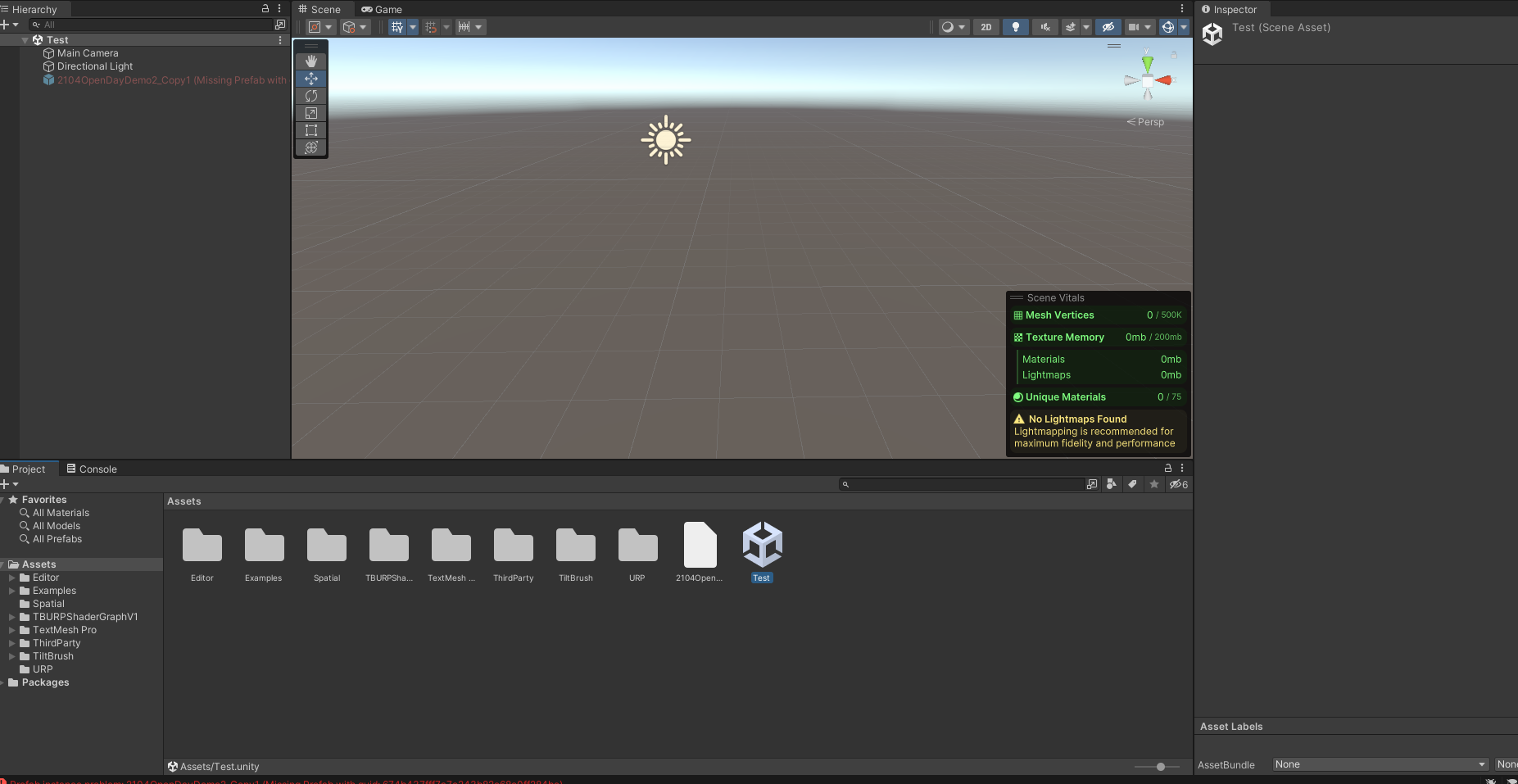Select Directional Light in Hierarchy
The image size is (1518, 784).
[94, 66]
